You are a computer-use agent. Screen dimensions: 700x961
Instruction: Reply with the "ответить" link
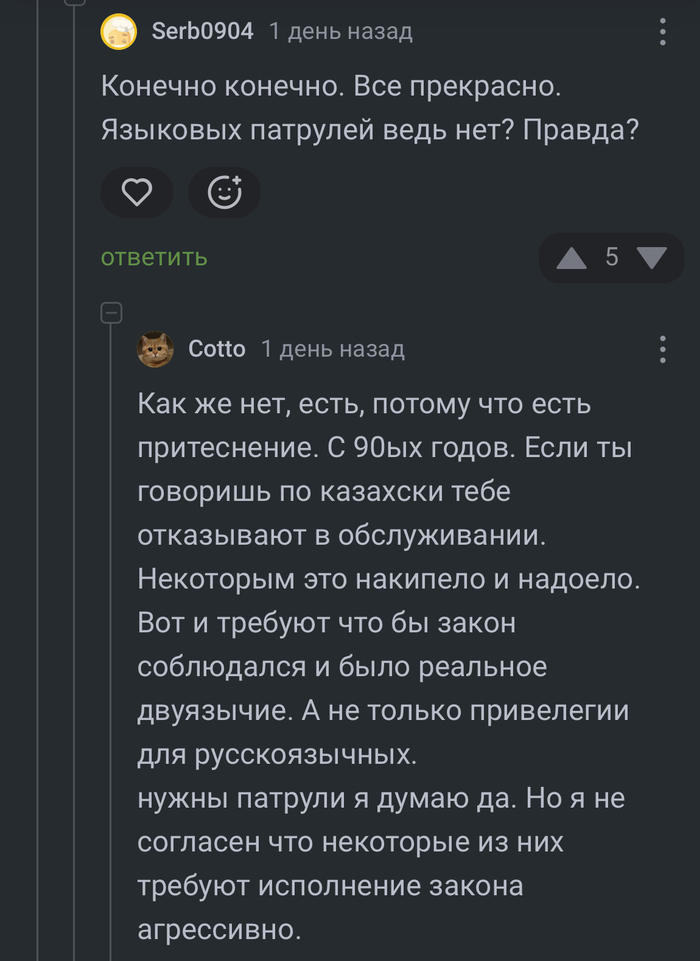[x=154, y=257]
